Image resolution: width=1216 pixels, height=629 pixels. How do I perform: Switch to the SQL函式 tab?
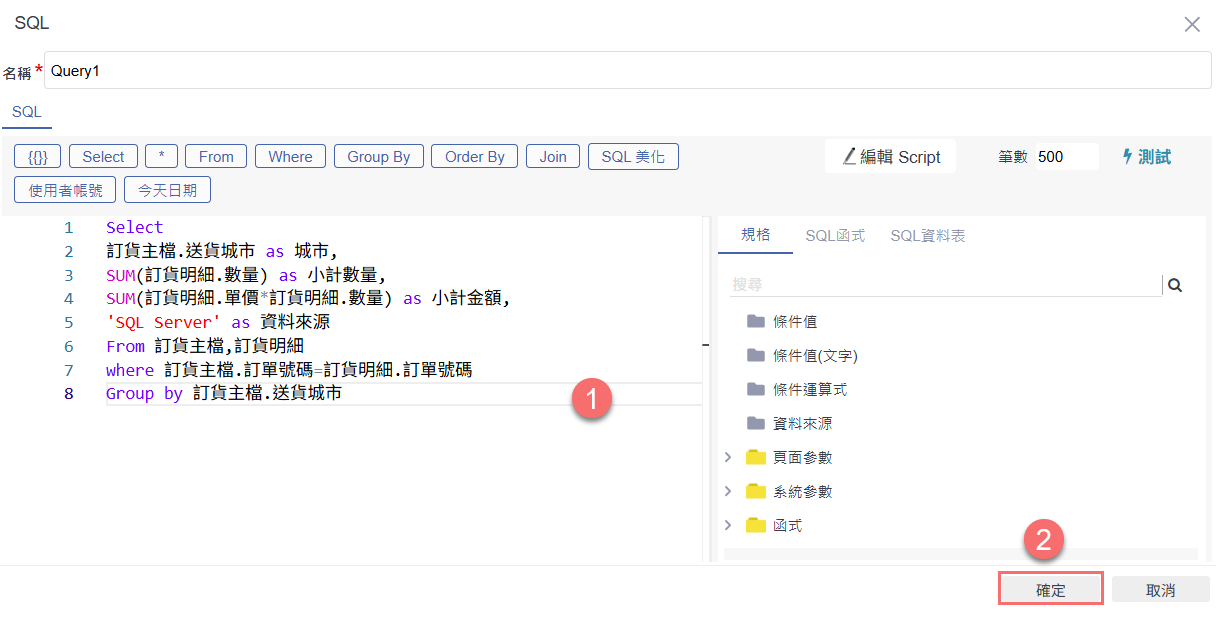coord(834,236)
